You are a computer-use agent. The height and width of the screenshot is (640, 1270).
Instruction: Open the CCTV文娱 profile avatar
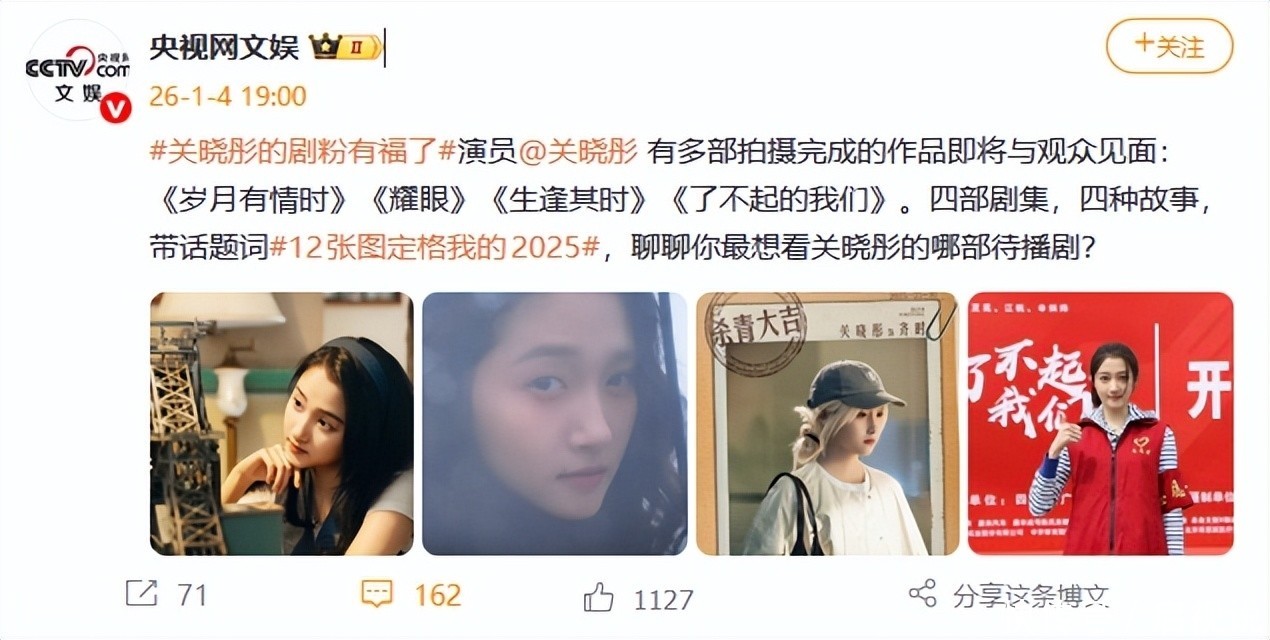point(78,72)
